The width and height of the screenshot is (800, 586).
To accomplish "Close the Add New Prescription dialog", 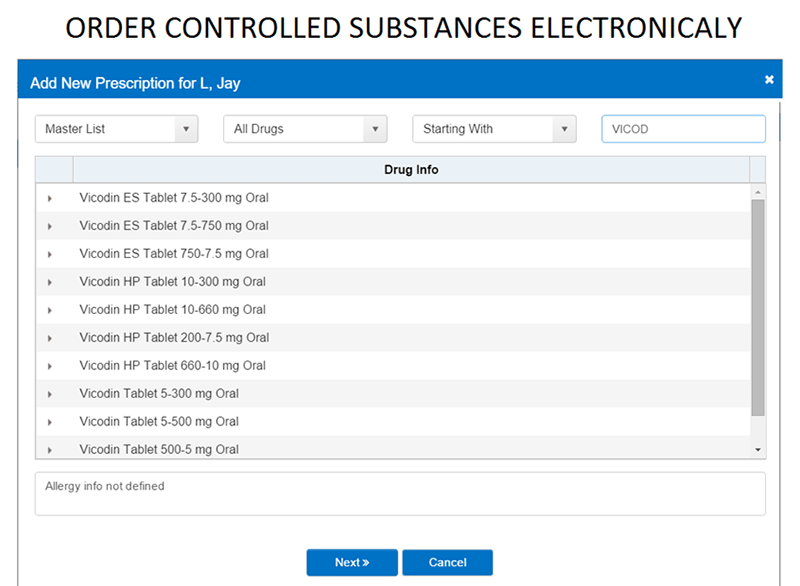I will click(x=769, y=79).
